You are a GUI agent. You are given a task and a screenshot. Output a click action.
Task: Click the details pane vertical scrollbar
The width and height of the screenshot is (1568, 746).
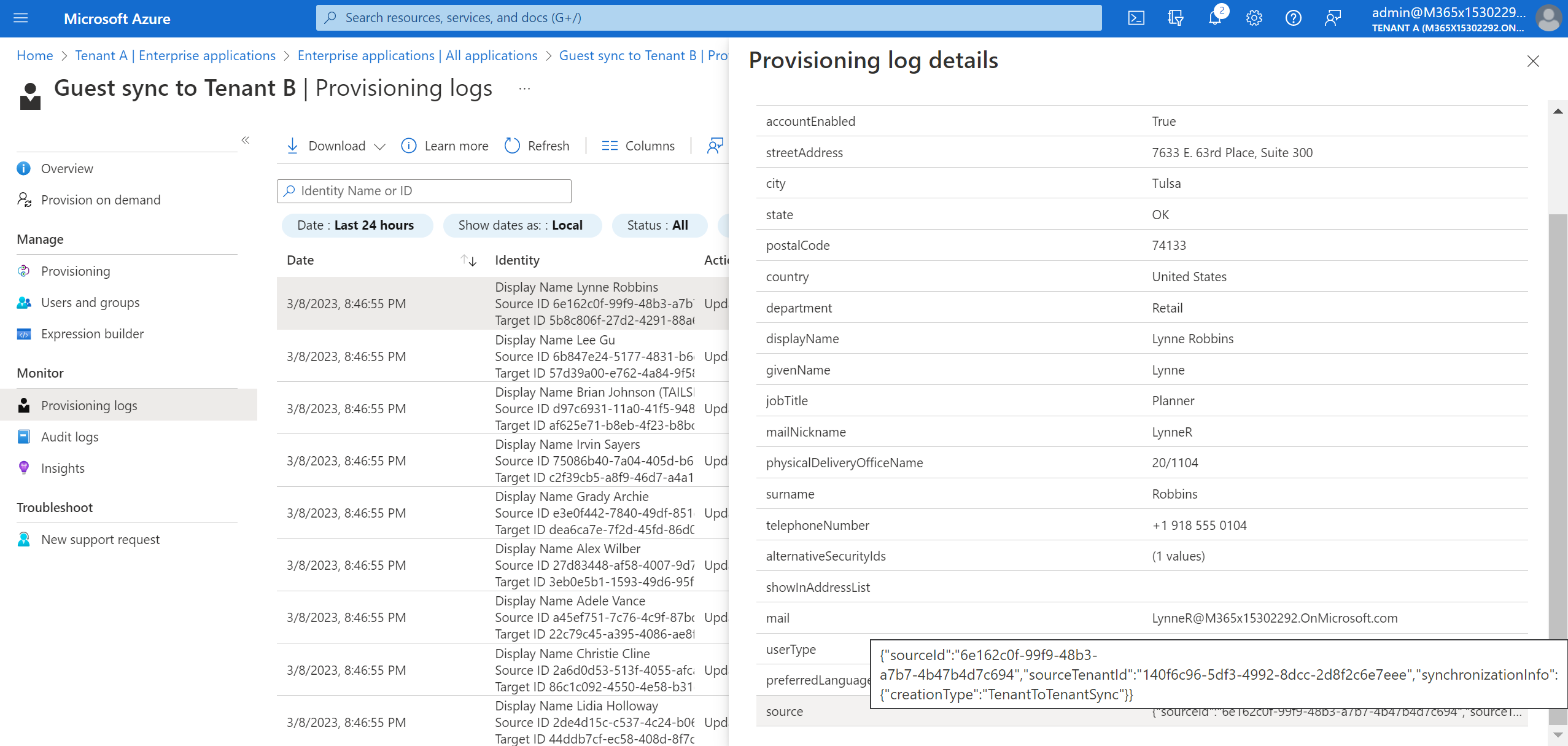pyautogui.click(x=1557, y=430)
